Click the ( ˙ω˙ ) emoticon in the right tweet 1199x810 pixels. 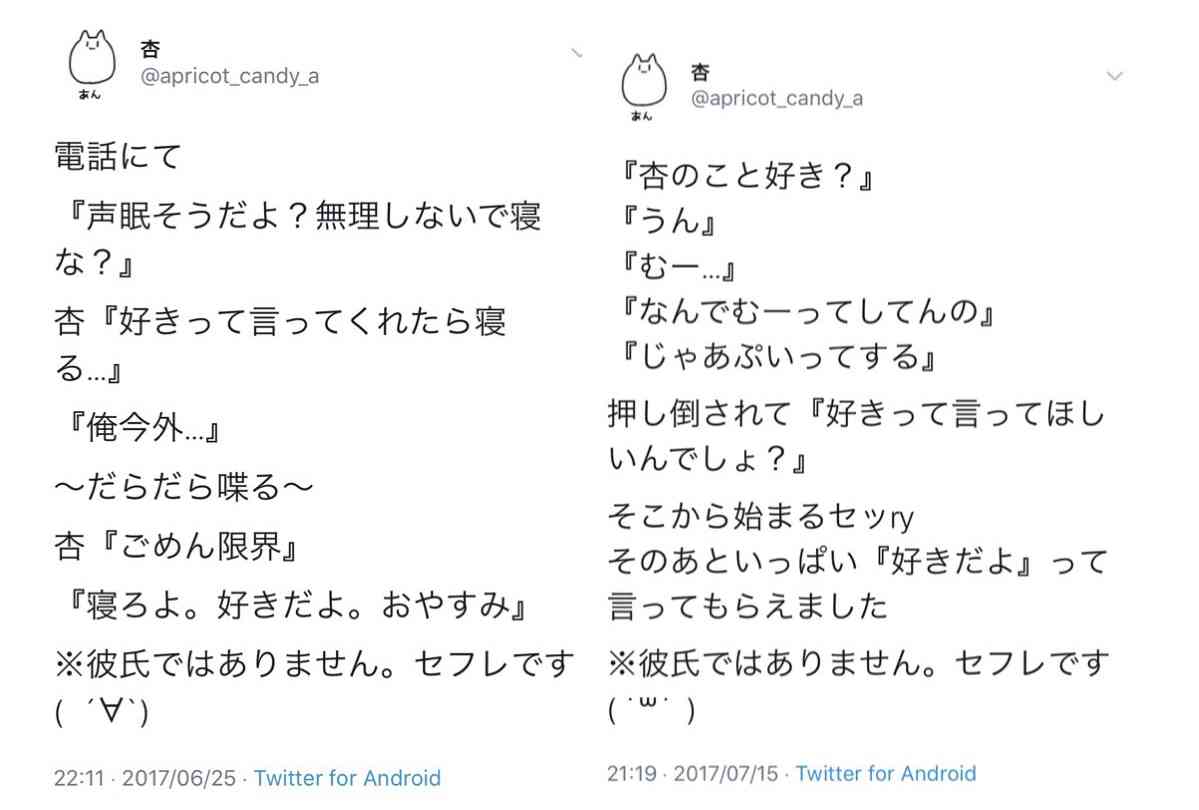(651, 709)
